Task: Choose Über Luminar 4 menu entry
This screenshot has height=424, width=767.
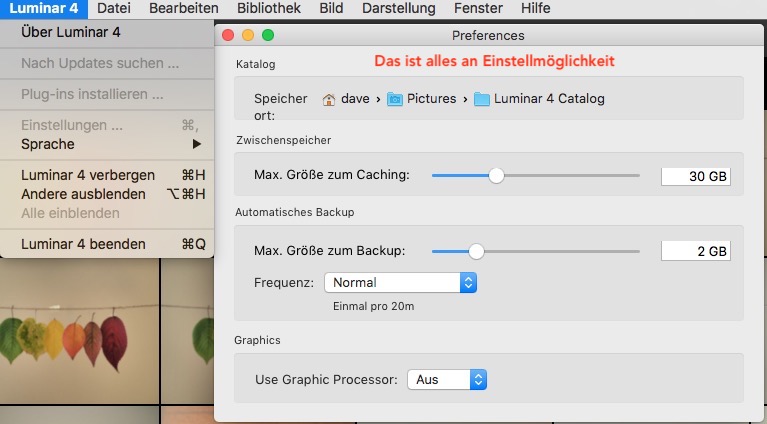Action: [x=107, y=32]
